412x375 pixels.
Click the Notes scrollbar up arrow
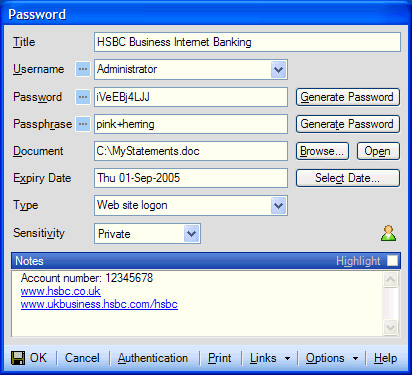(390, 280)
